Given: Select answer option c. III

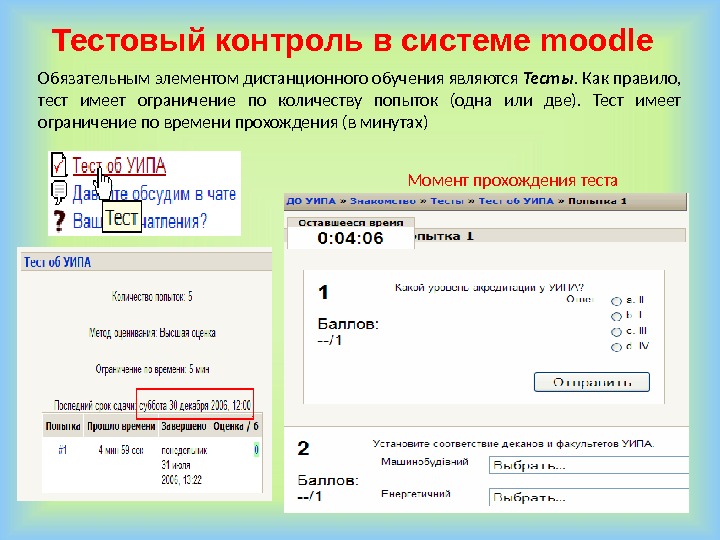Looking at the screenshot, I should pos(616,332).
